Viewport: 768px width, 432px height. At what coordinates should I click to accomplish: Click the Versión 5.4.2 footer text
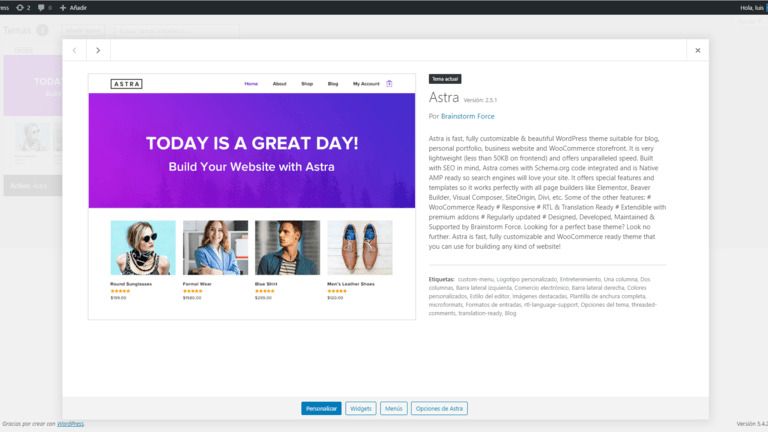752,424
